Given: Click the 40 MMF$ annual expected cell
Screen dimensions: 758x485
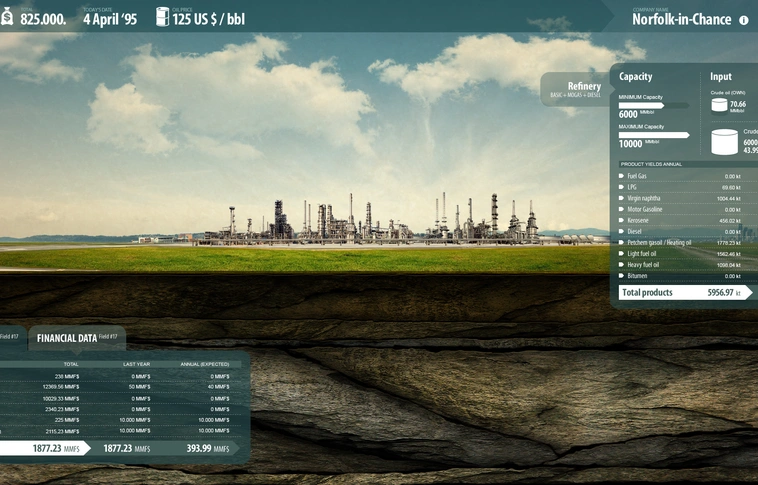Looking at the screenshot, I should (219, 387).
